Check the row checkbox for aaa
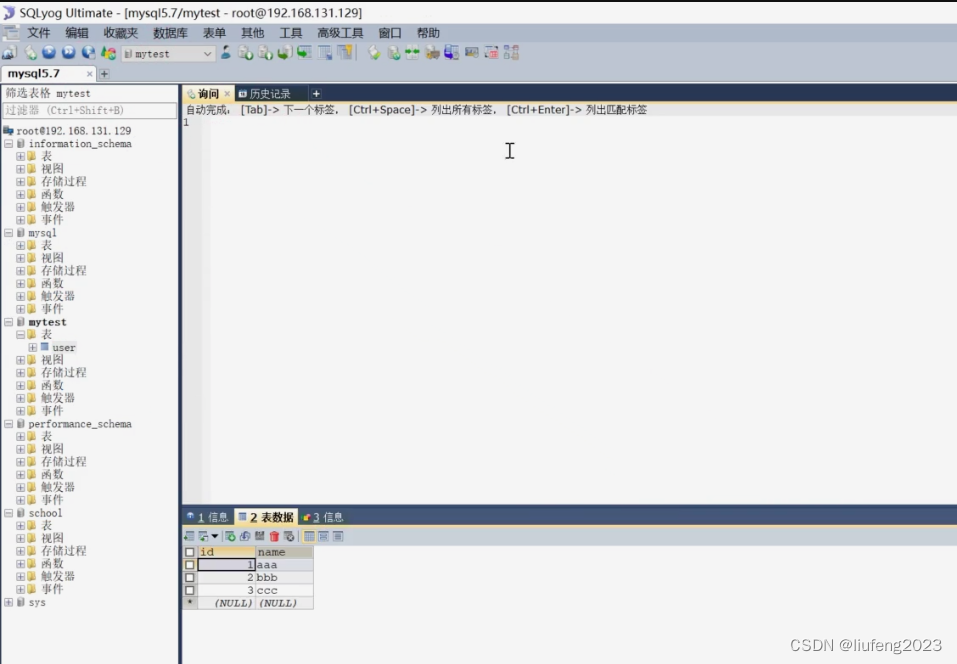The height and width of the screenshot is (664, 957). coord(190,565)
